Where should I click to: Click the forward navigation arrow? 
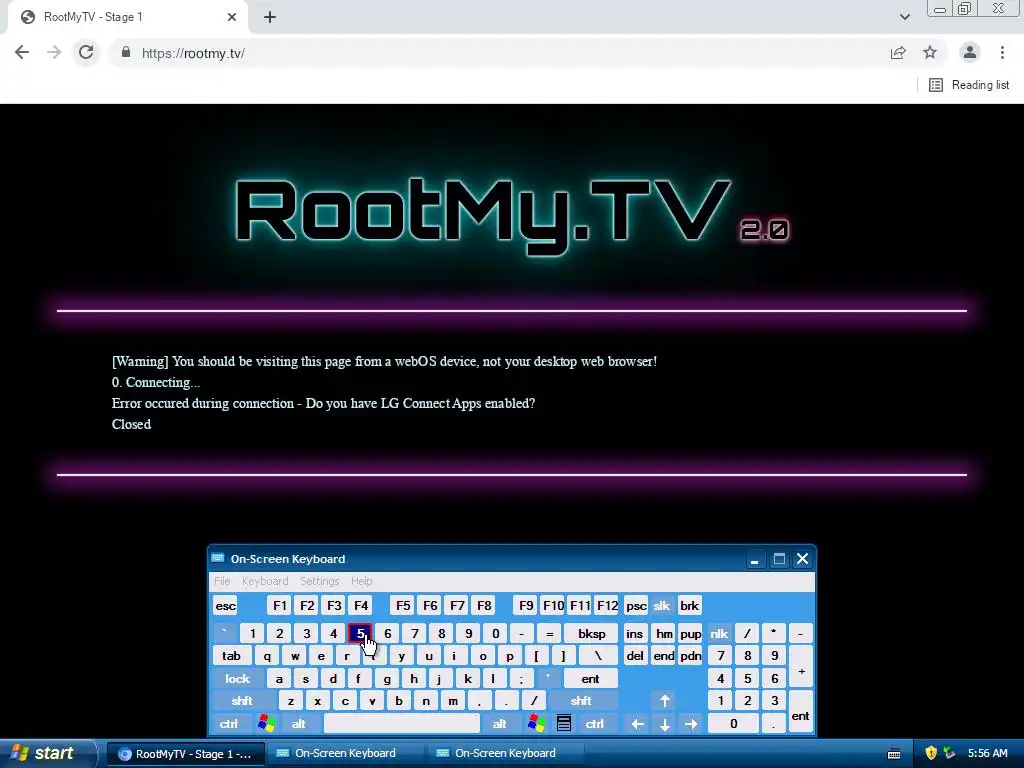[54, 53]
